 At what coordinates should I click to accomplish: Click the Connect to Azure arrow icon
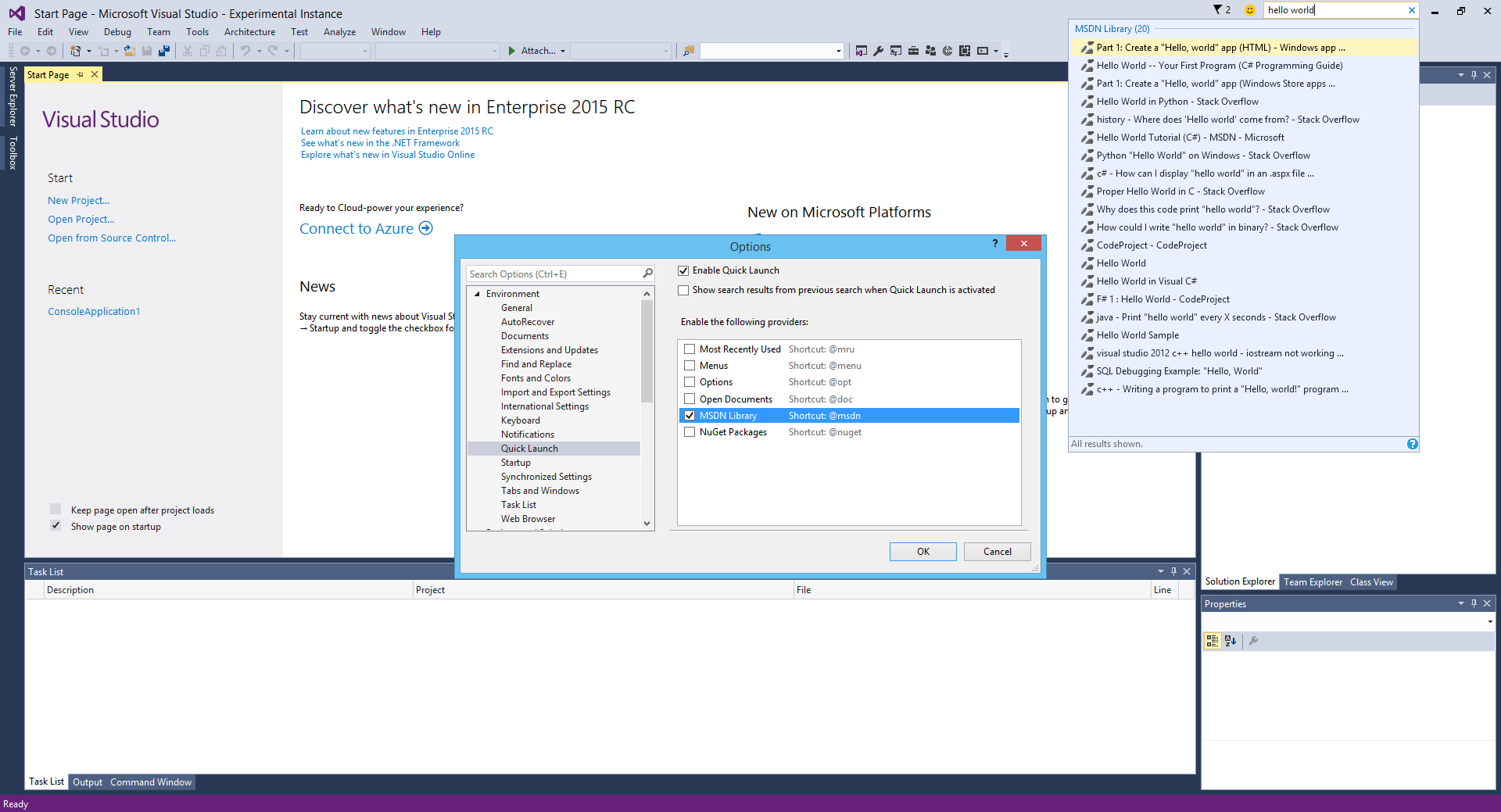425,228
